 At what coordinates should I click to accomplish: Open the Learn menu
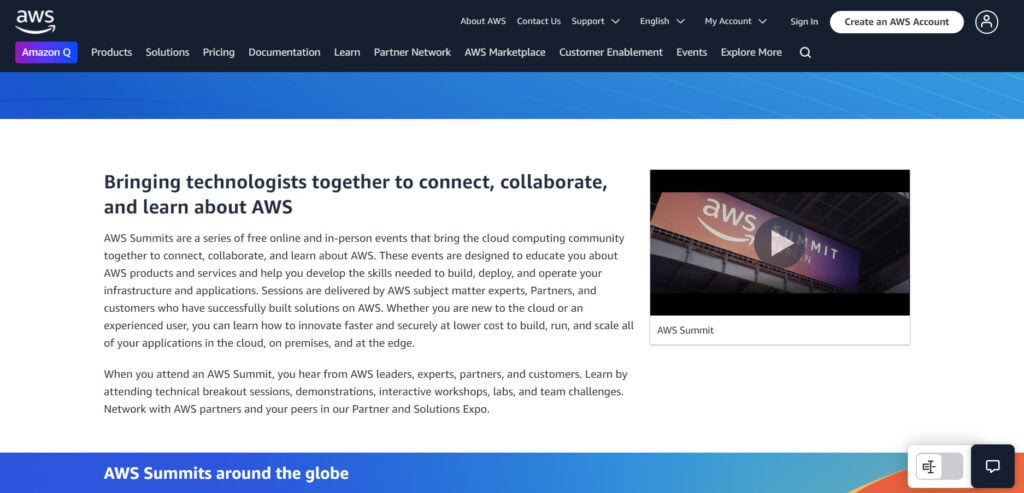[x=347, y=52]
